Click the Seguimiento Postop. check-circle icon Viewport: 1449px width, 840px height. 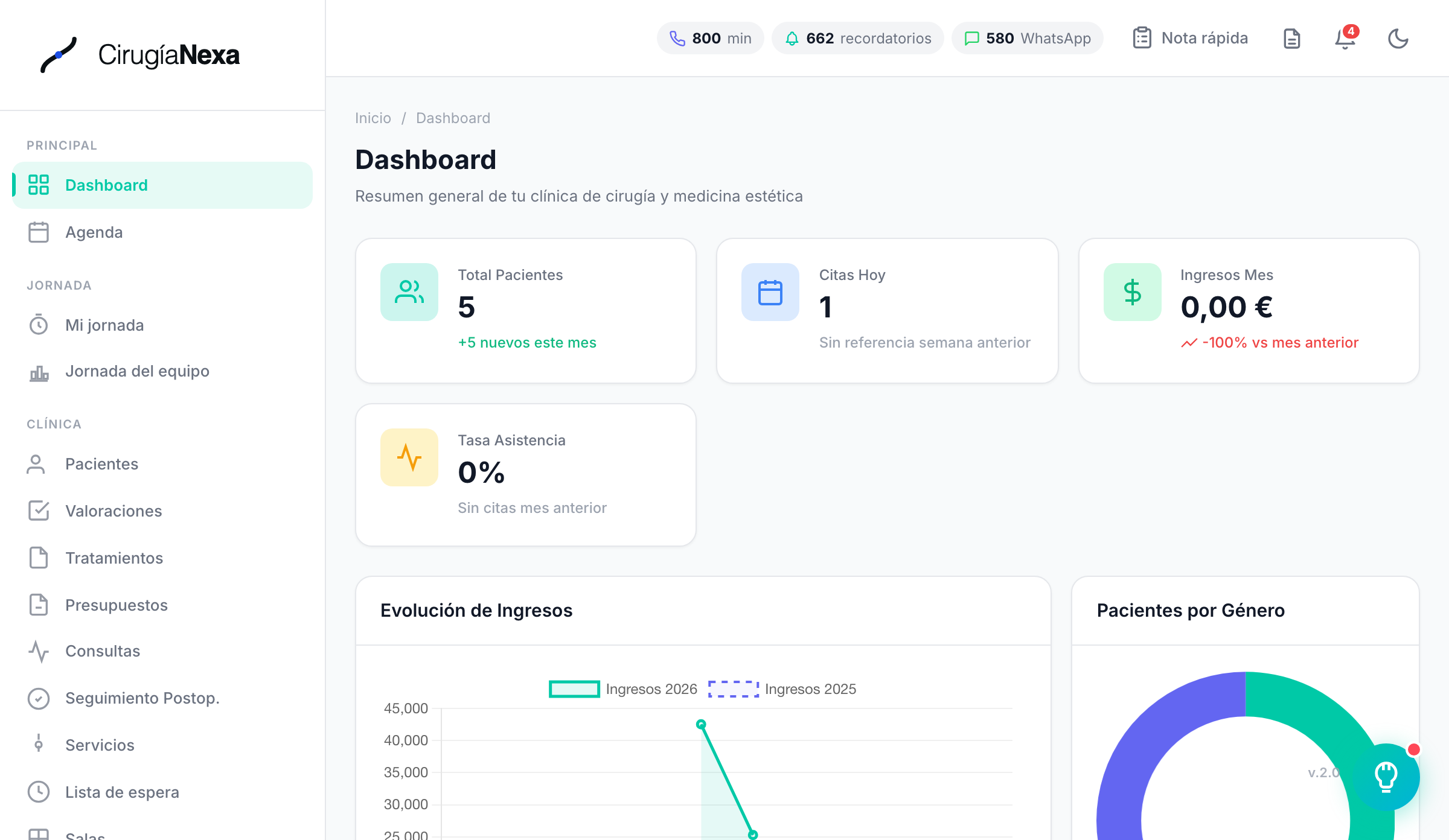[39, 698]
